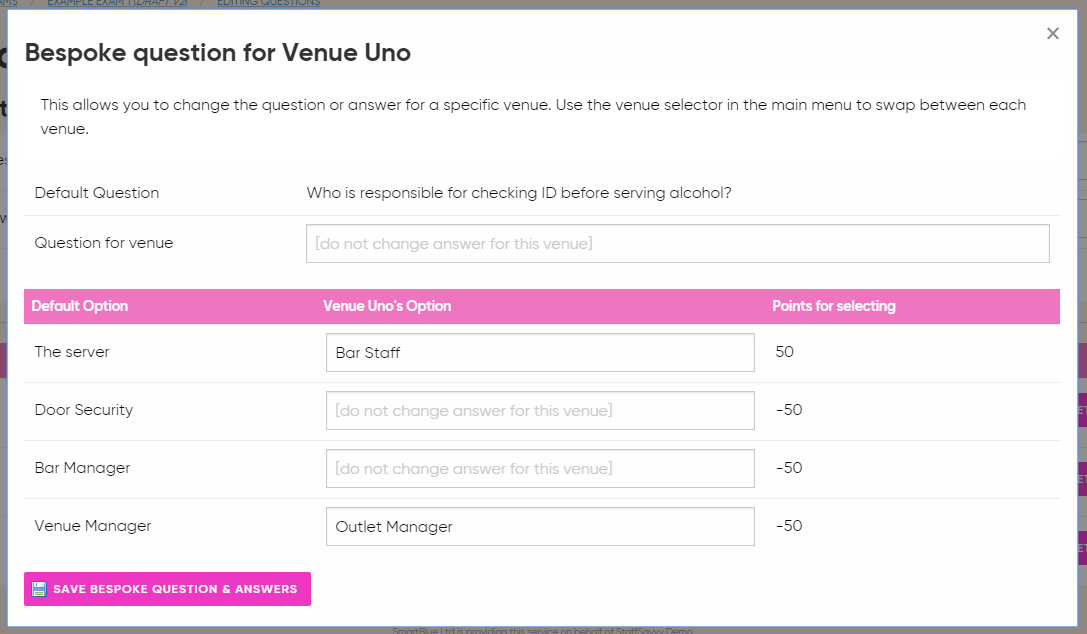
Task: Edit the Bar Staff option field
Action: coord(540,353)
